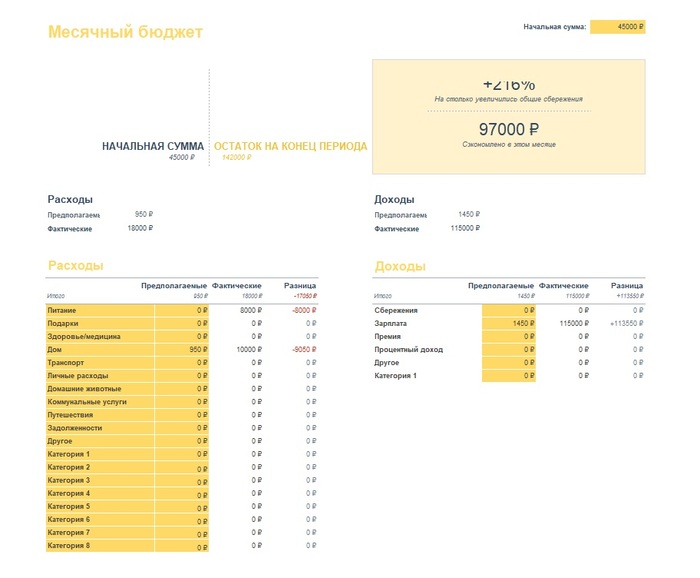Select the +113550 ₽ difference for Зарплата
Viewport: 700px width, 578px height.
pyautogui.click(x=627, y=323)
